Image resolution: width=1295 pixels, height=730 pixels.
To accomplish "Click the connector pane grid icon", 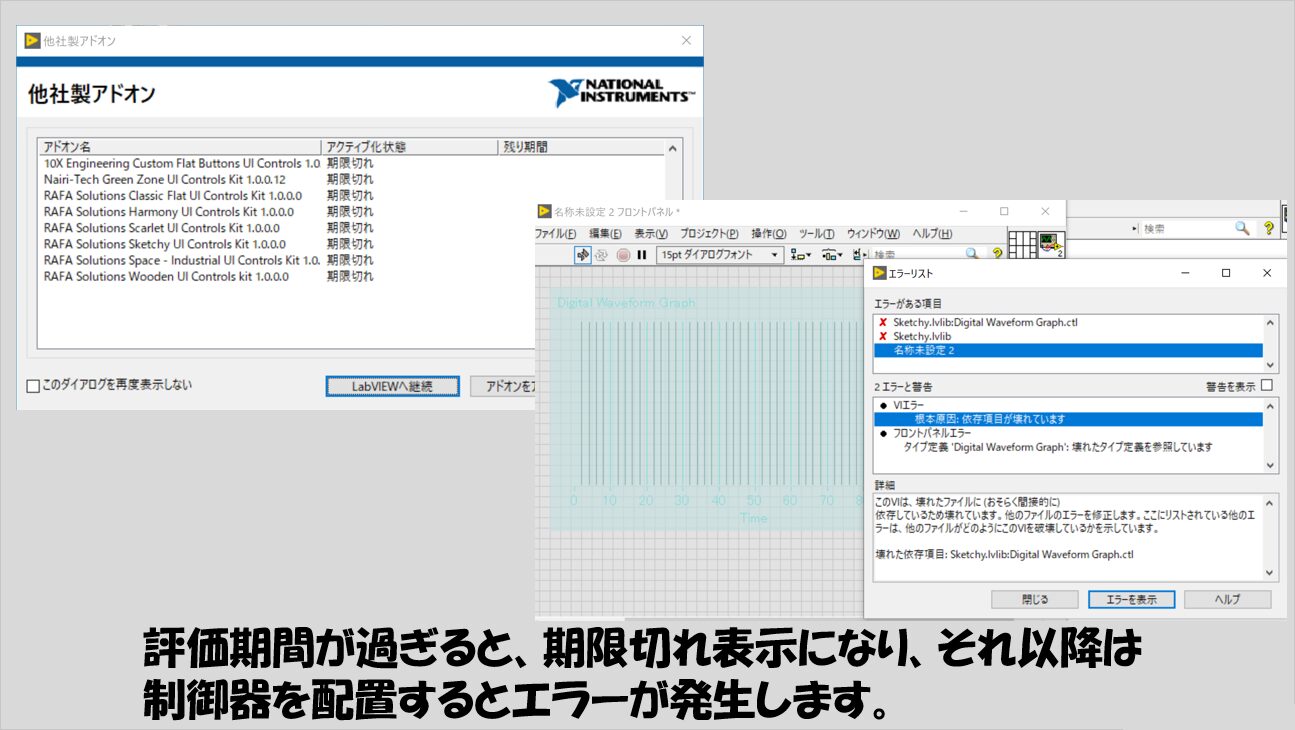I will pyautogui.click(x=1022, y=244).
